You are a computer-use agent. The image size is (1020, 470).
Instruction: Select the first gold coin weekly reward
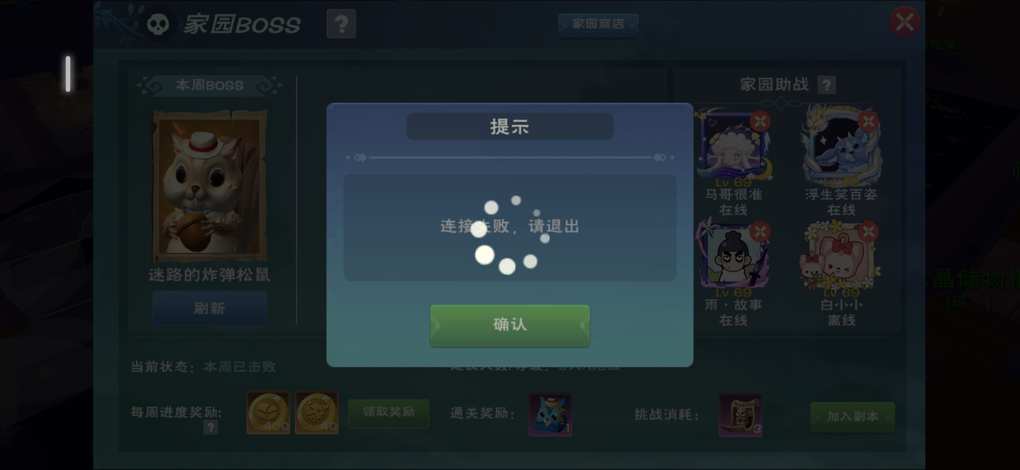268,413
